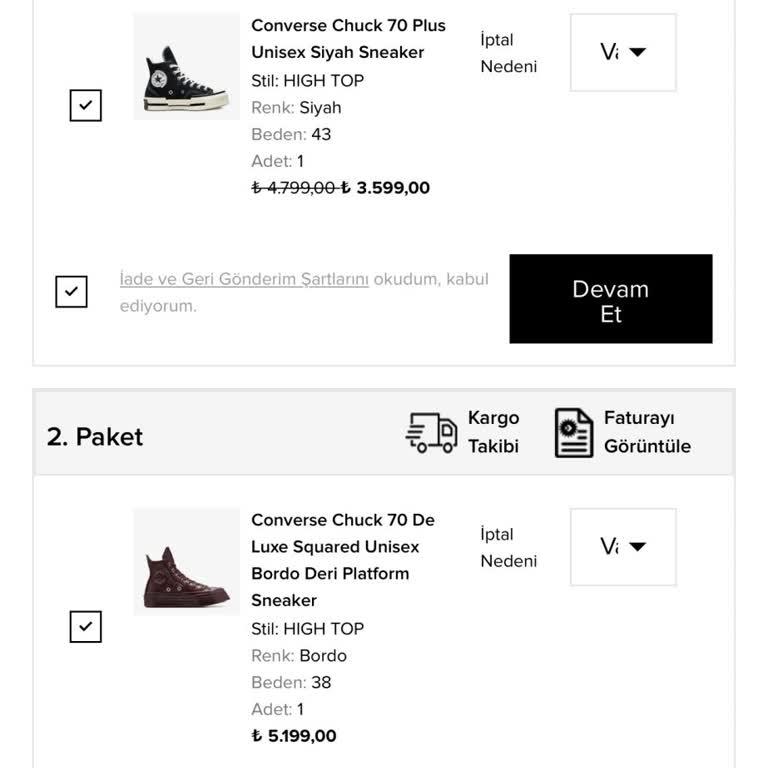Open the İade ve Geri Gönderim Şartlarını link
768x768 pixels.
[244, 279]
